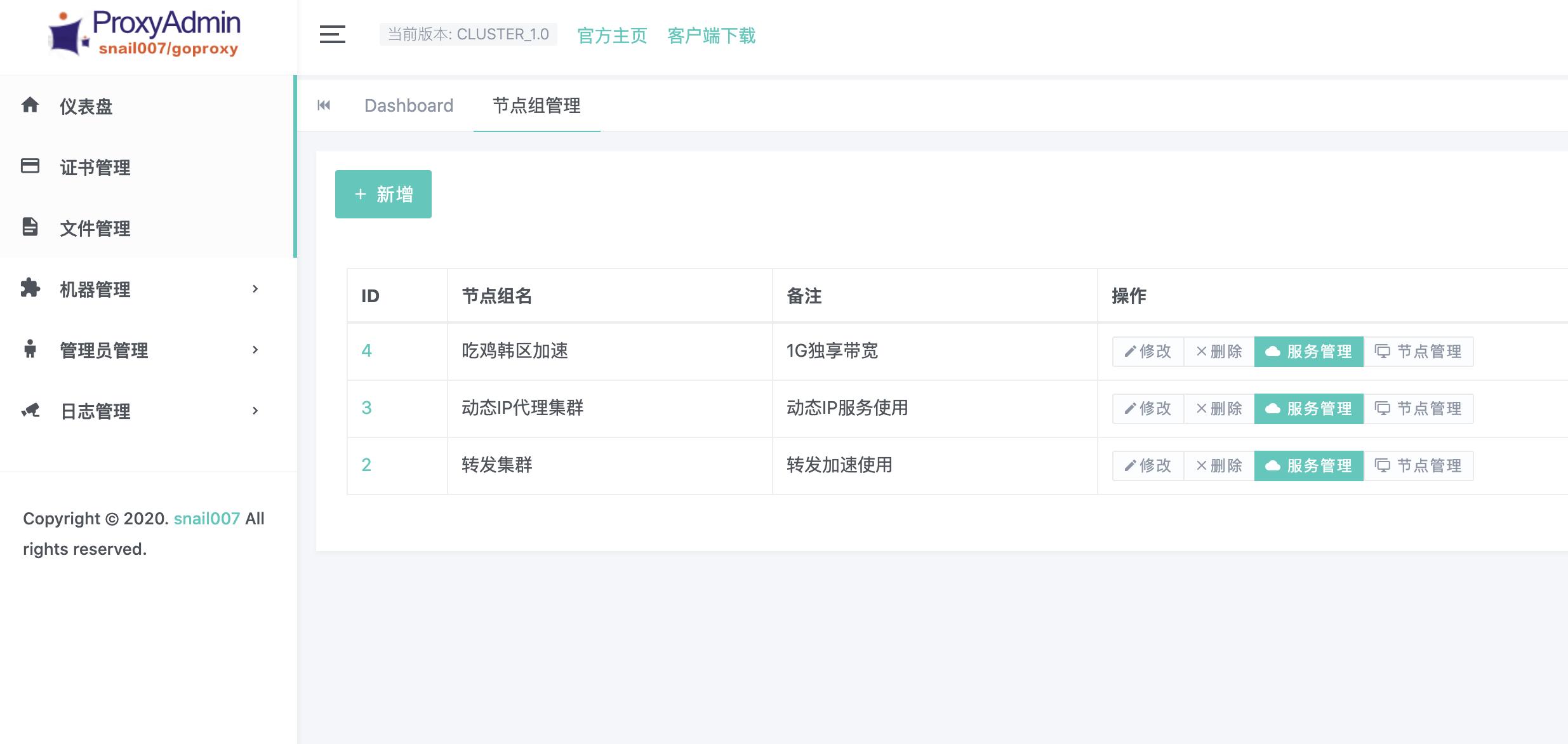Open the 客户端下载 link

click(711, 36)
